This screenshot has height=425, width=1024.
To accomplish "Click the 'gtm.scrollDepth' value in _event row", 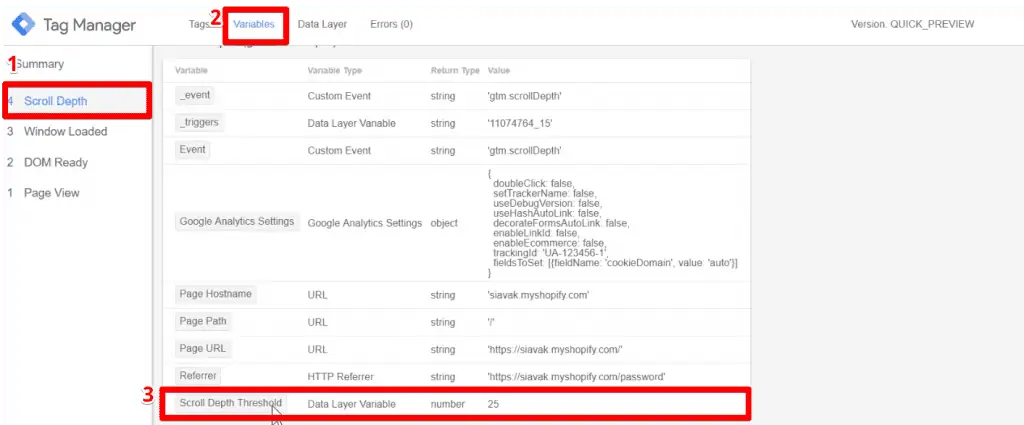I will click(525, 96).
